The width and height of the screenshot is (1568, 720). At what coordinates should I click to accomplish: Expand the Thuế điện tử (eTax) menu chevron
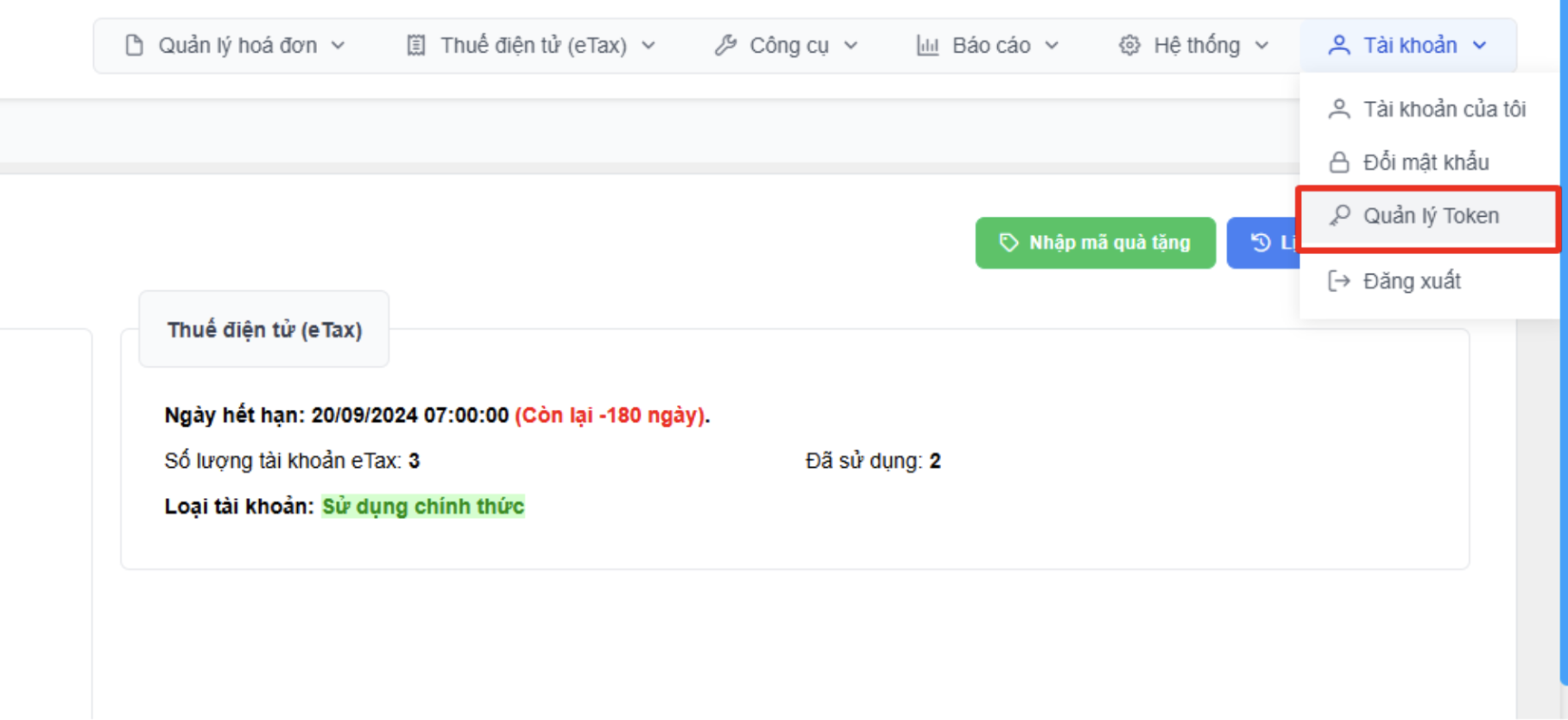(x=648, y=45)
